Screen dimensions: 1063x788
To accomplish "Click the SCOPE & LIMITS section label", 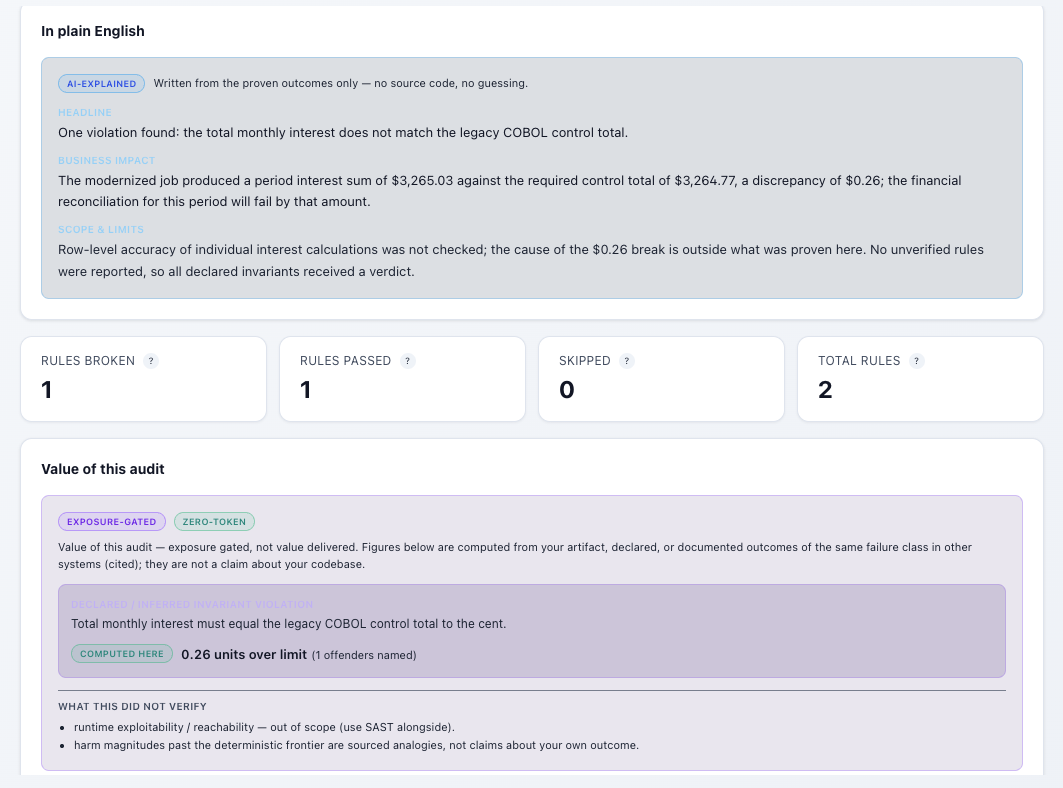I will (101, 230).
